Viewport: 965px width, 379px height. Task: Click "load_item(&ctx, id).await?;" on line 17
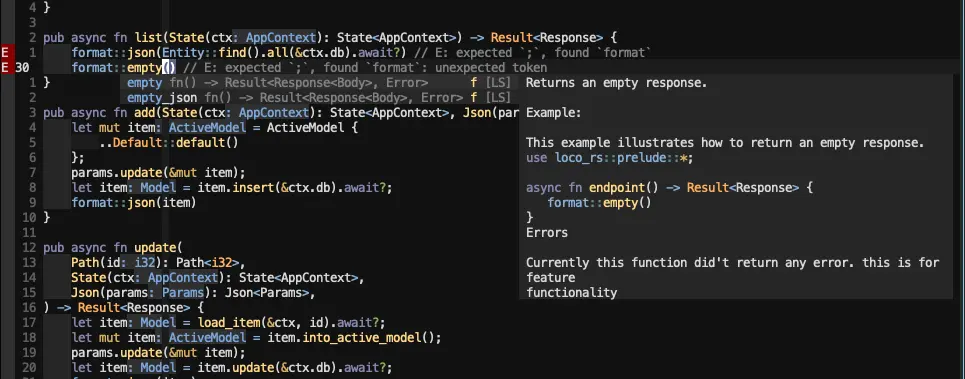pyautogui.click(x=291, y=323)
